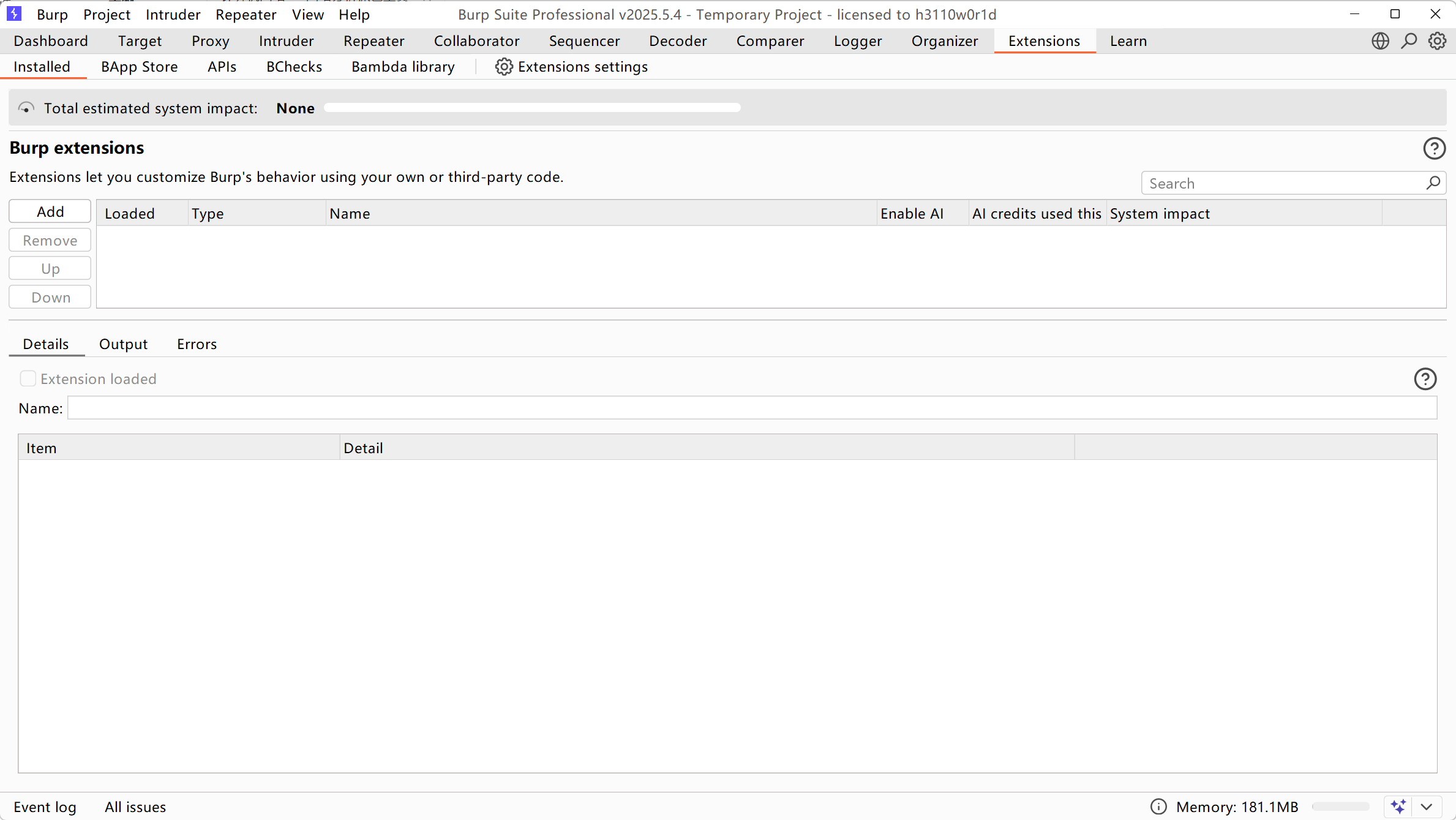Click the Add extension button

coord(50,212)
